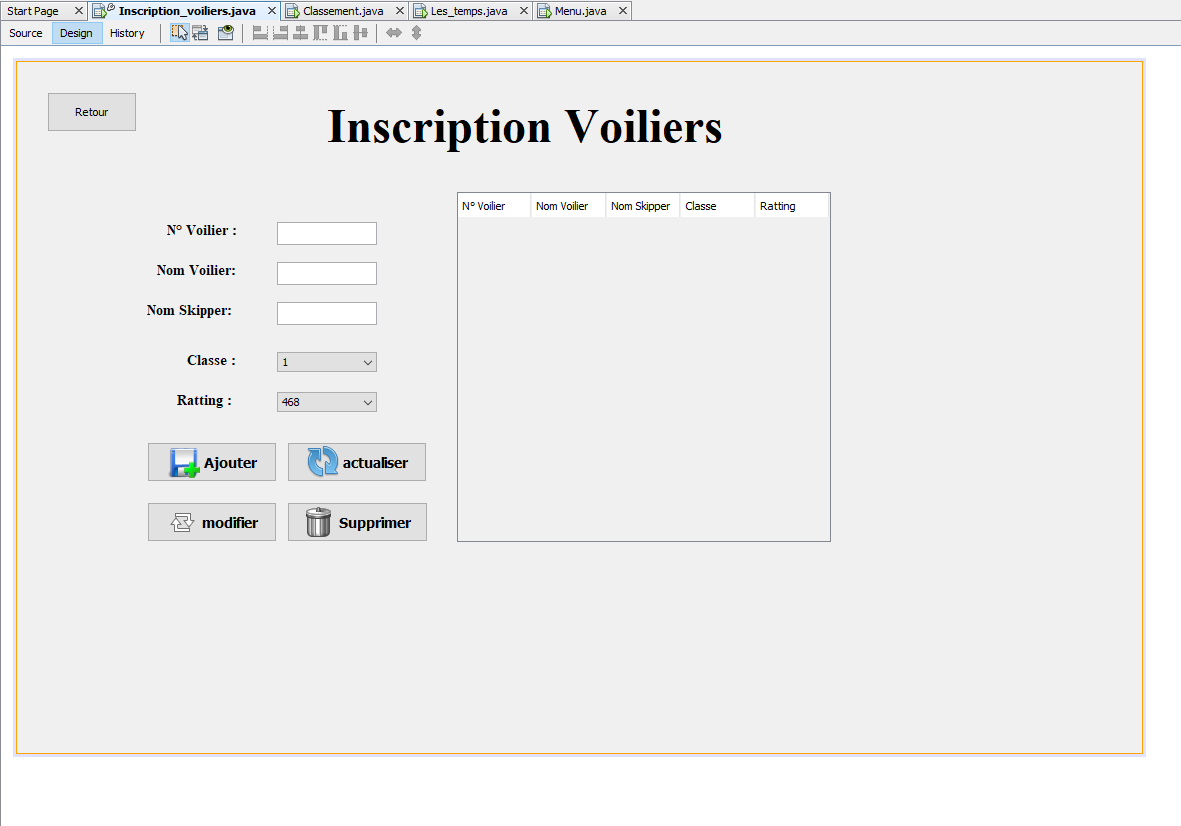Open the Classement.java tab
The image size is (1181, 826).
click(x=343, y=11)
